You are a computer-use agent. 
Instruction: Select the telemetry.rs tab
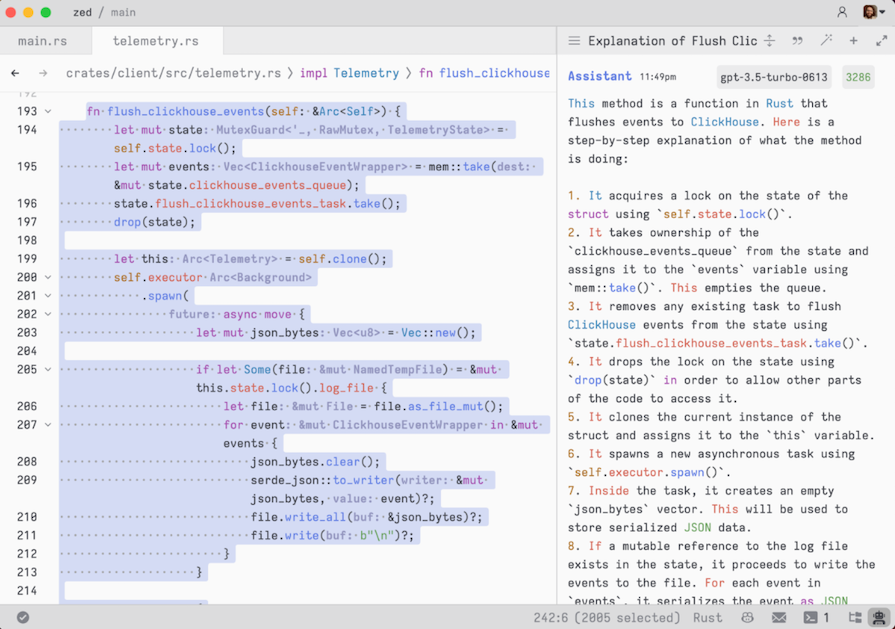click(x=156, y=41)
